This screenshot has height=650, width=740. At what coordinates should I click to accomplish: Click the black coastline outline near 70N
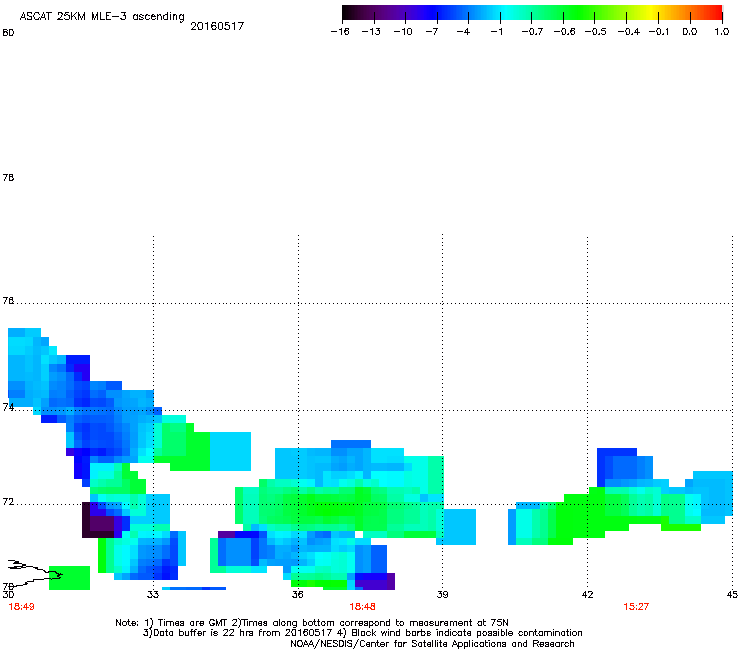[35, 572]
